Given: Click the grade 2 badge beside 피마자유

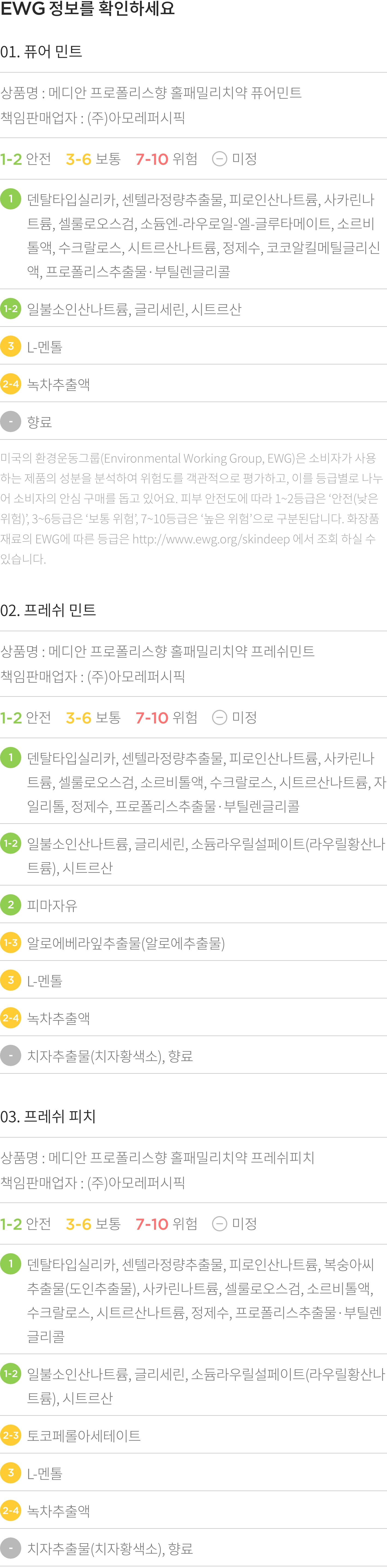Looking at the screenshot, I should (10, 905).
